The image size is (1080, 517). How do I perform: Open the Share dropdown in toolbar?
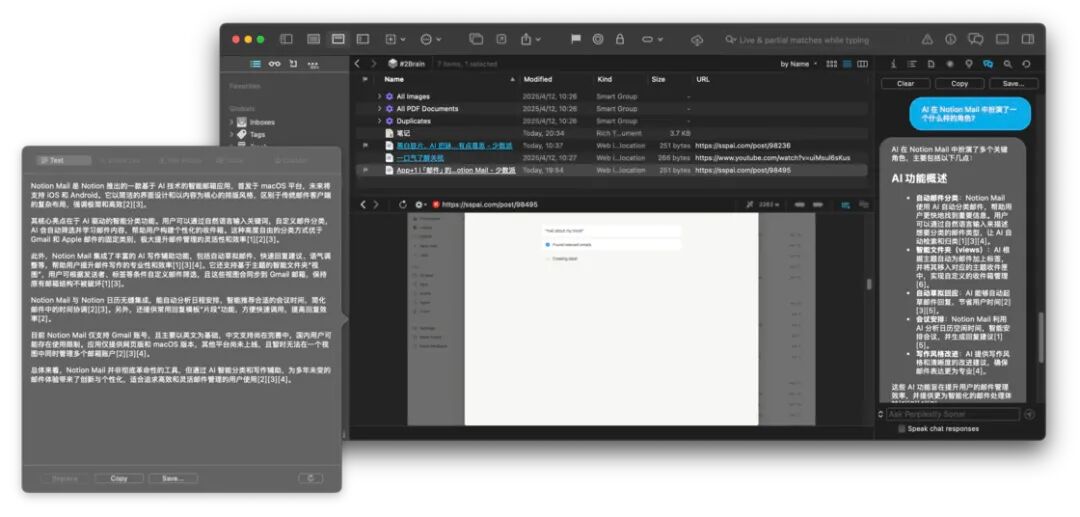click(x=530, y=39)
